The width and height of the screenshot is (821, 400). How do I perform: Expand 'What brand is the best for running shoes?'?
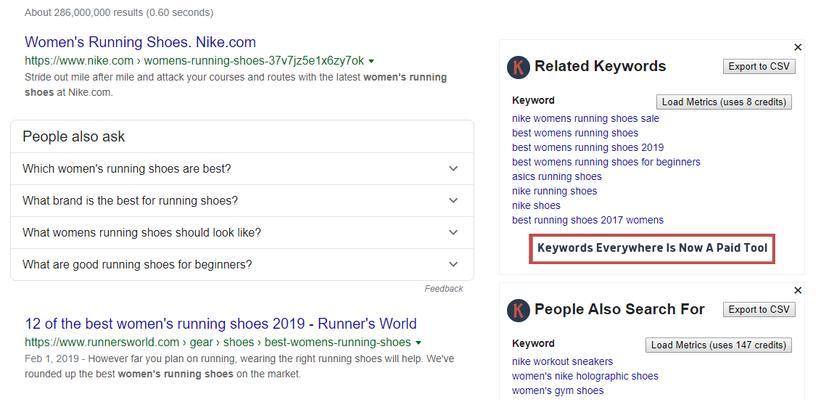(x=453, y=201)
